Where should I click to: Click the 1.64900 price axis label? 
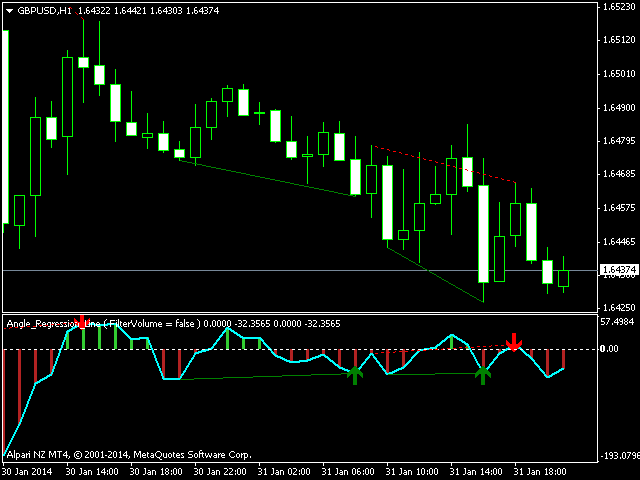pyautogui.click(x=619, y=108)
